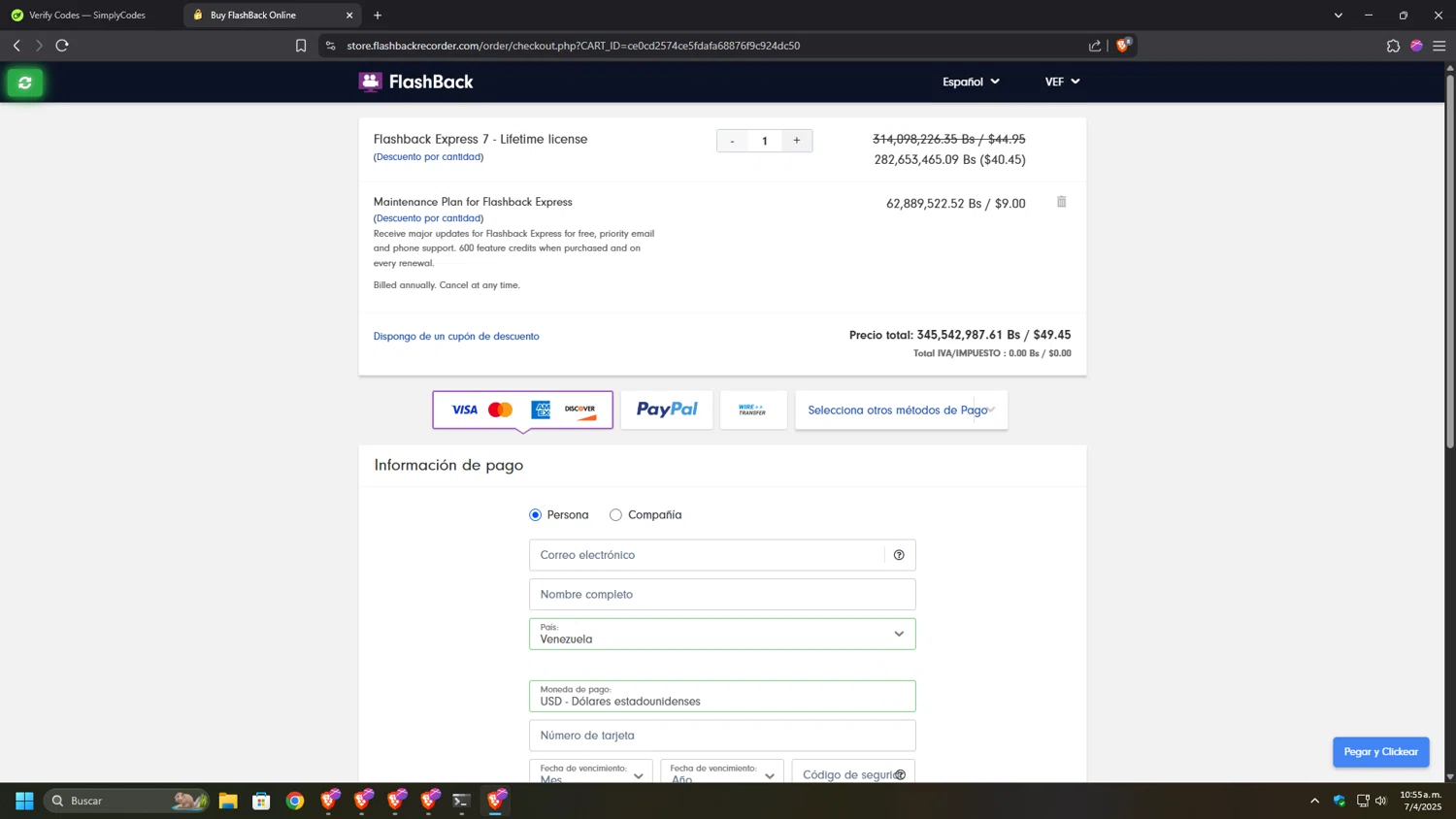Bookmark this page icon
1456x819 pixels.
point(301,46)
